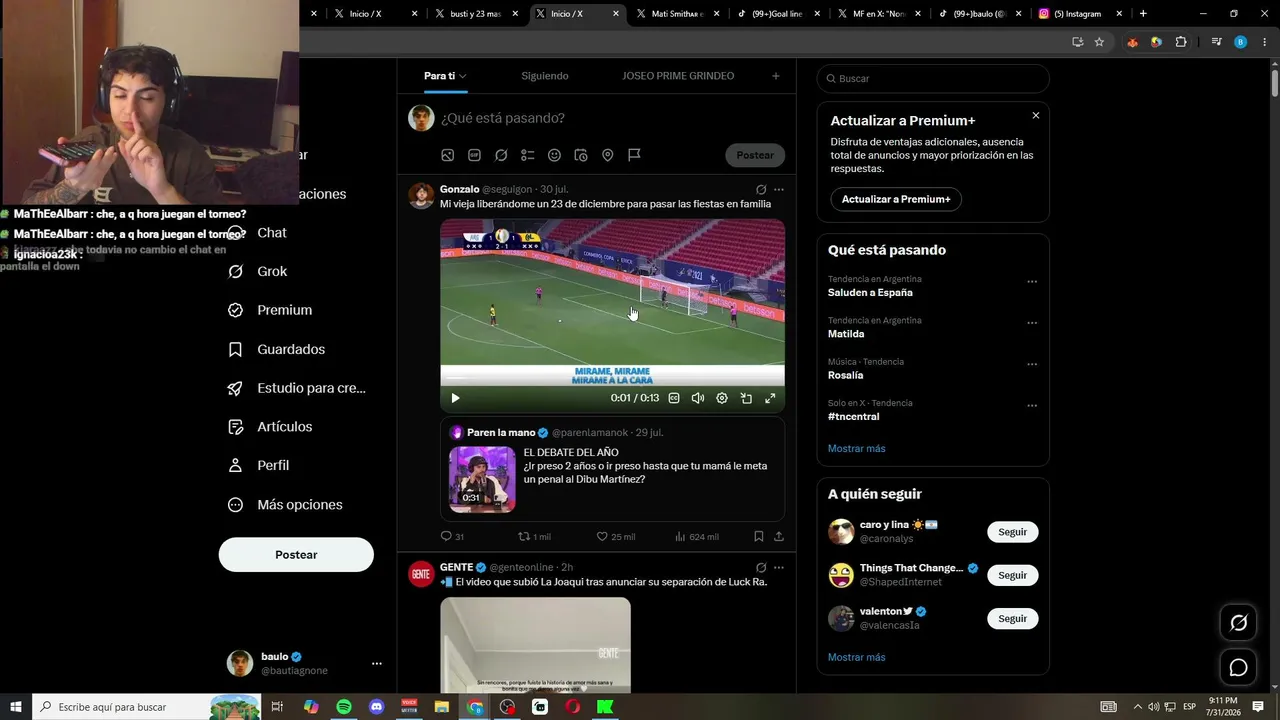Follow Things That Change account
This screenshot has width=1280, height=720.
[x=1012, y=575]
